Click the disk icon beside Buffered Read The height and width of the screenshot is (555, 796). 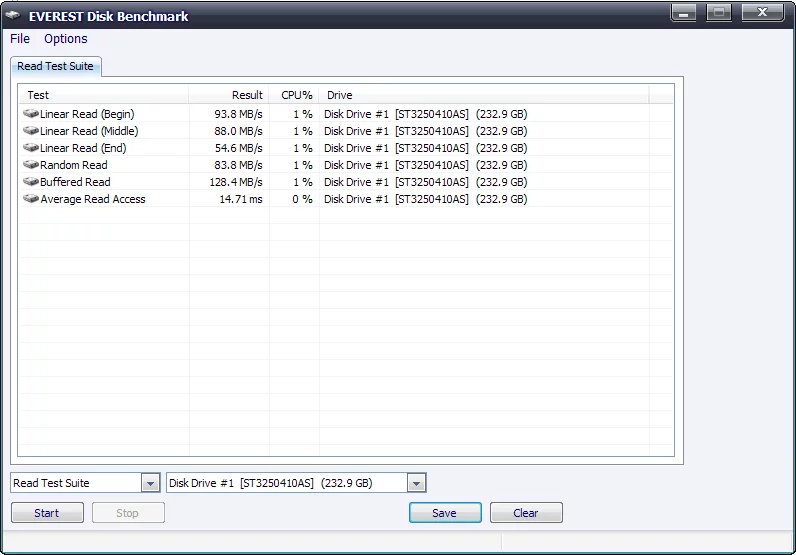pos(31,182)
